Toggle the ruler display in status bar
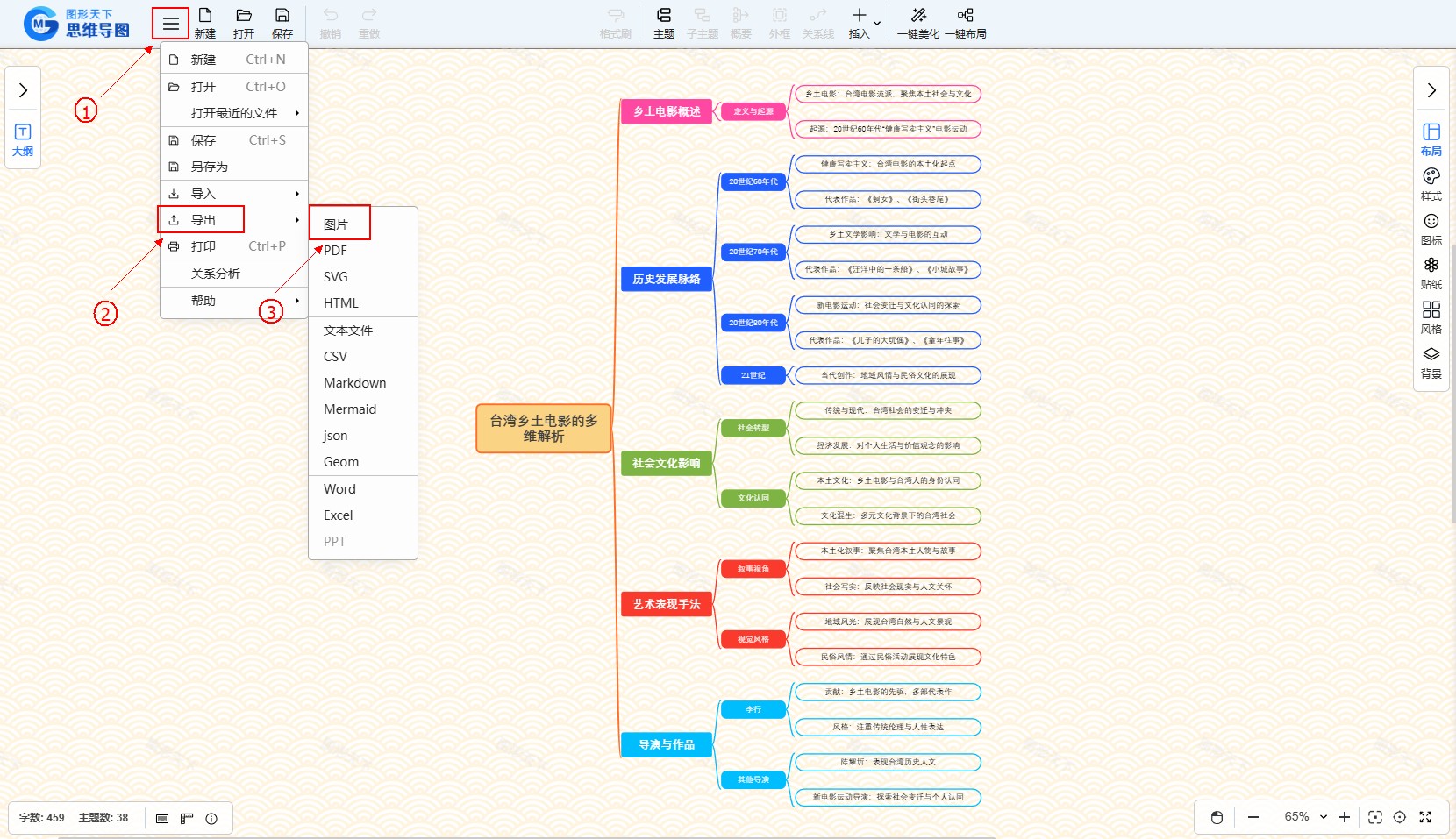 (x=187, y=818)
